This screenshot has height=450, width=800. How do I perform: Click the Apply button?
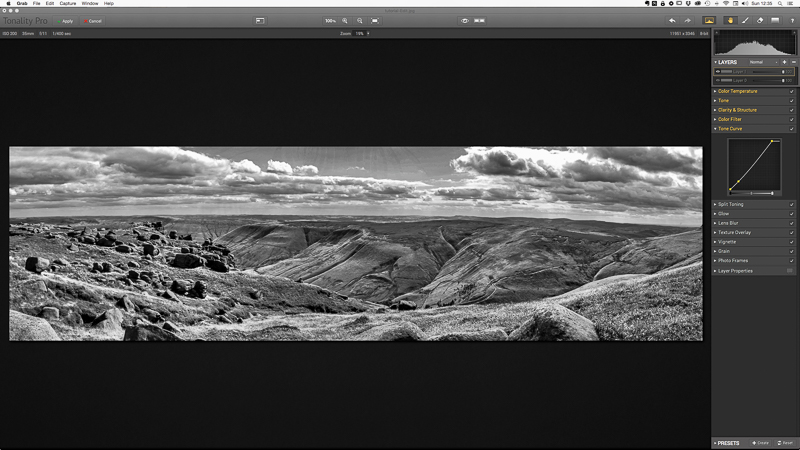click(67, 21)
